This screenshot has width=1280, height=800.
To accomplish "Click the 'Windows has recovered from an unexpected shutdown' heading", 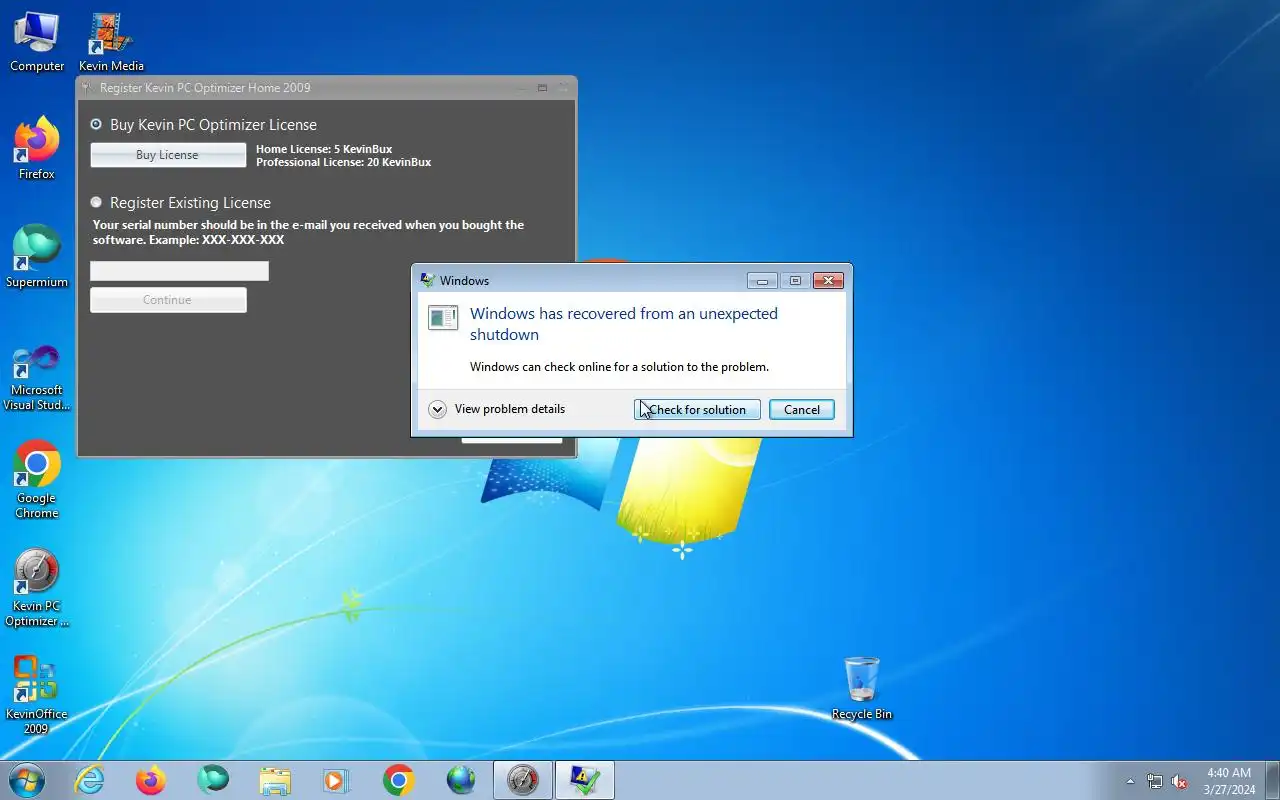I will click(624, 324).
